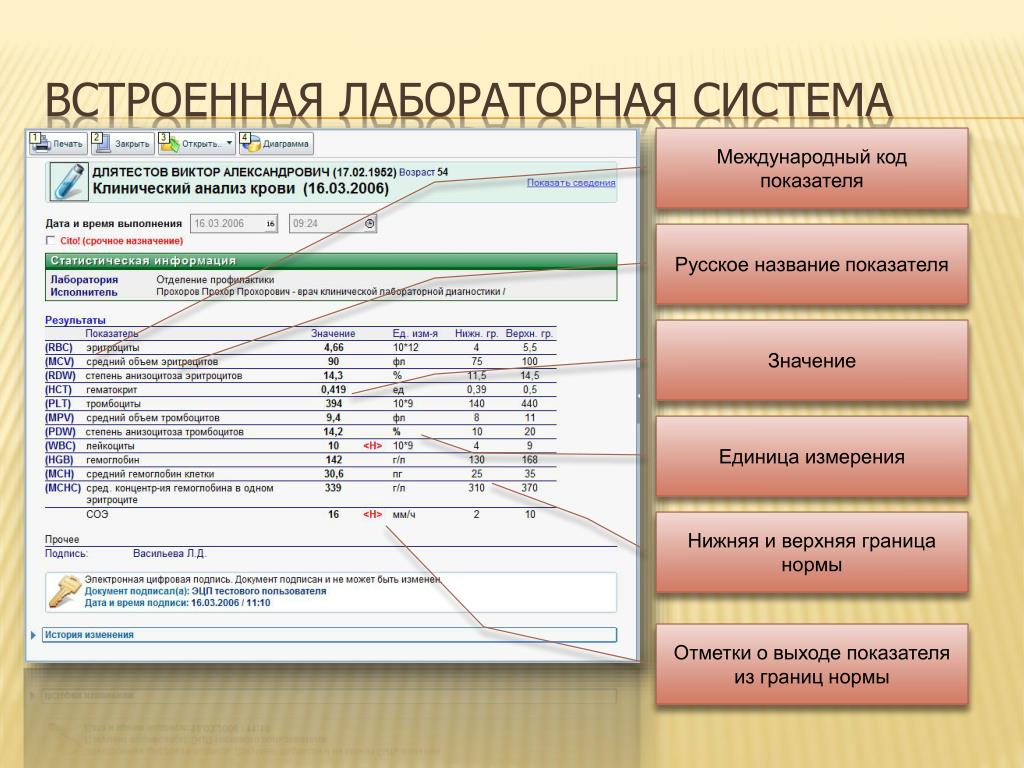Click the Значение column header

click(333, 334)
